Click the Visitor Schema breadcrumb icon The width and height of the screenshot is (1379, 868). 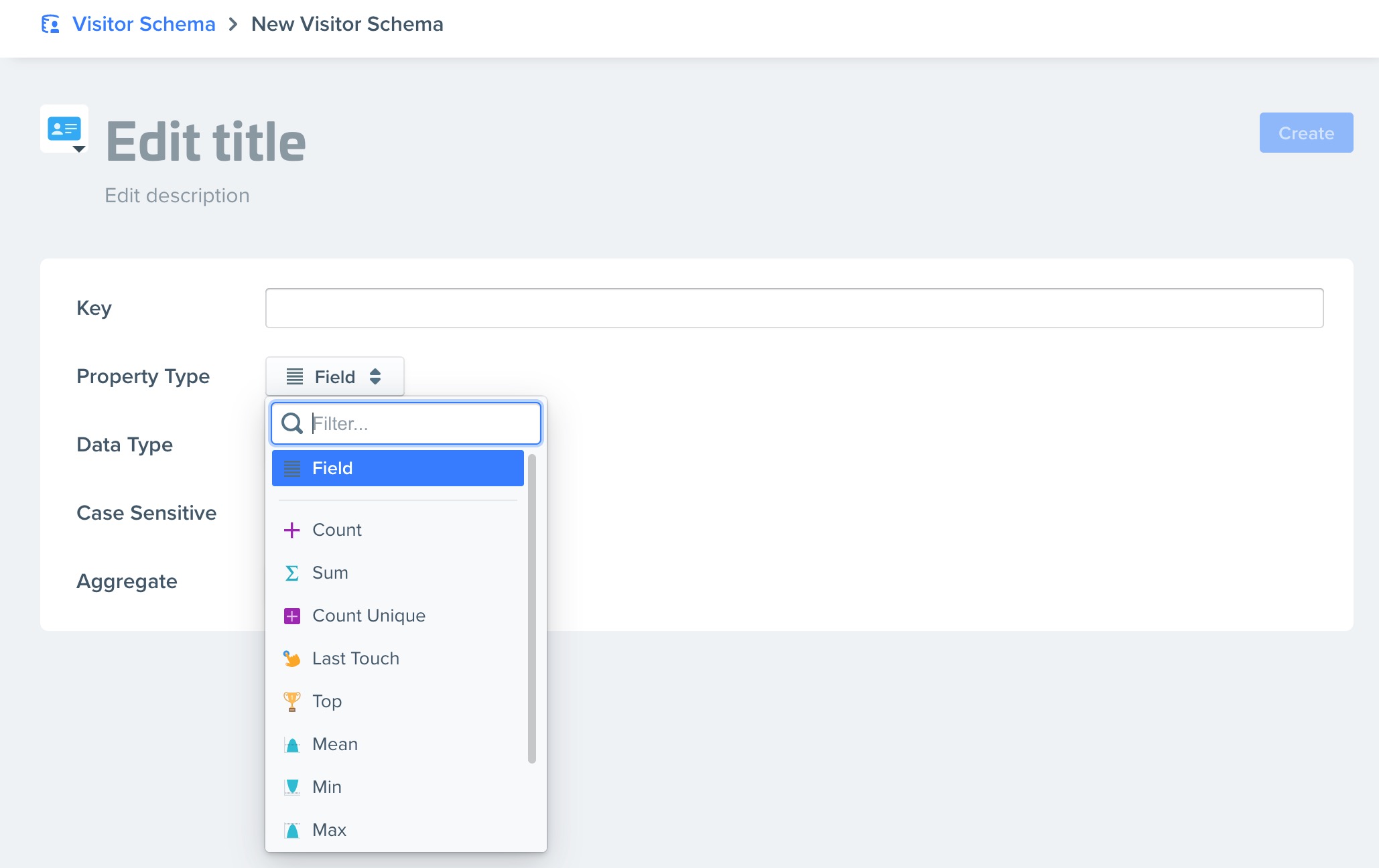[50, 25]
